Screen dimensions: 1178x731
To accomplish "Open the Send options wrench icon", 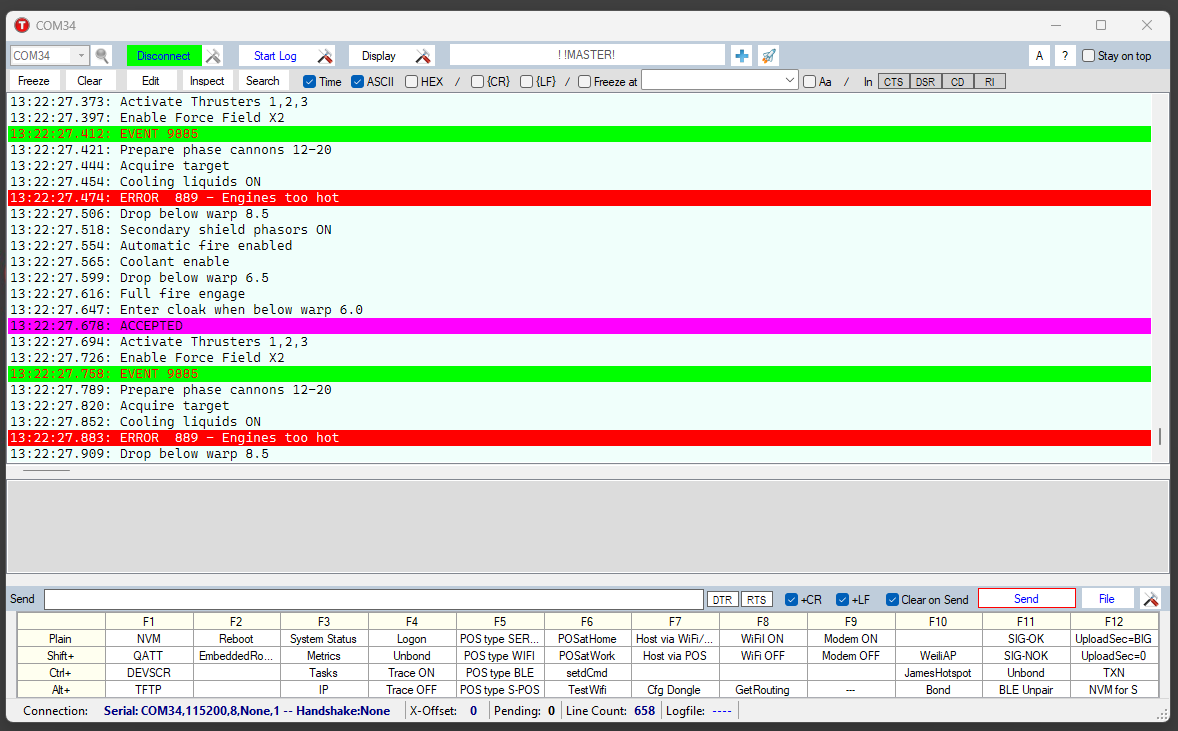I will [1151, 597].
